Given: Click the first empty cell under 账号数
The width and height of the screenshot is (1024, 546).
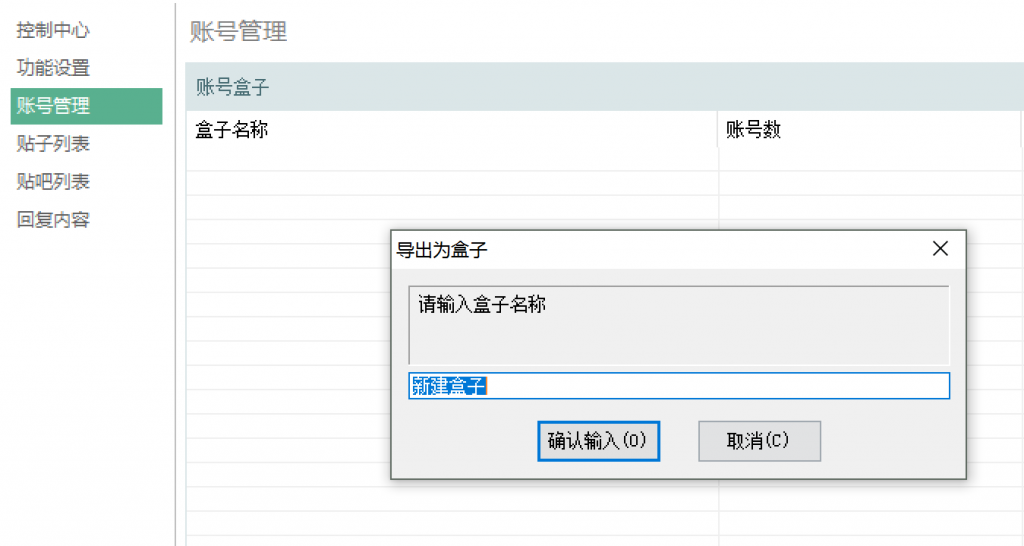Looking at the screenshot, I should [x=868, y=160].
